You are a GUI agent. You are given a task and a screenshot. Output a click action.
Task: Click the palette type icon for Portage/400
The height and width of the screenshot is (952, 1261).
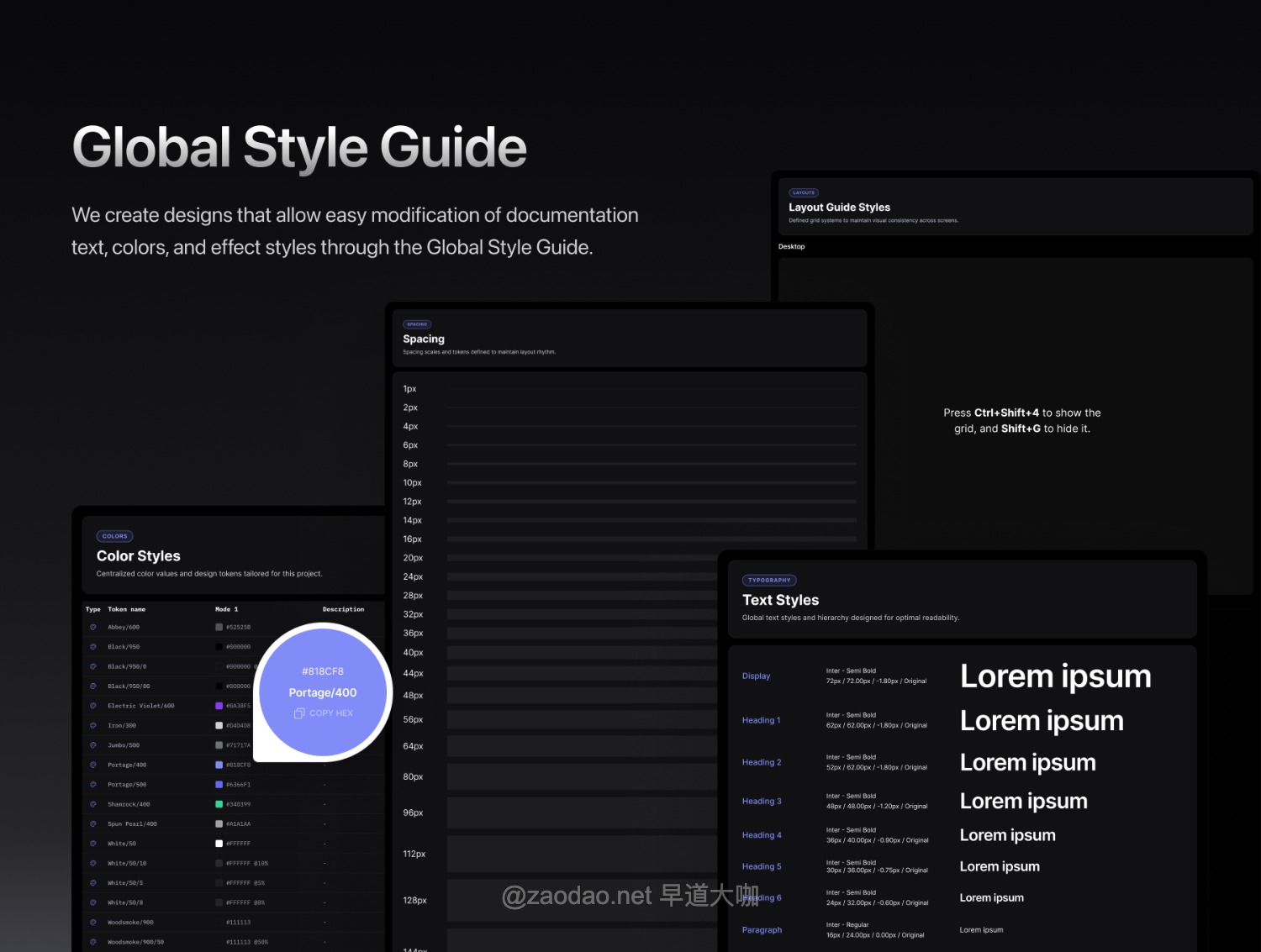(93, 765)
